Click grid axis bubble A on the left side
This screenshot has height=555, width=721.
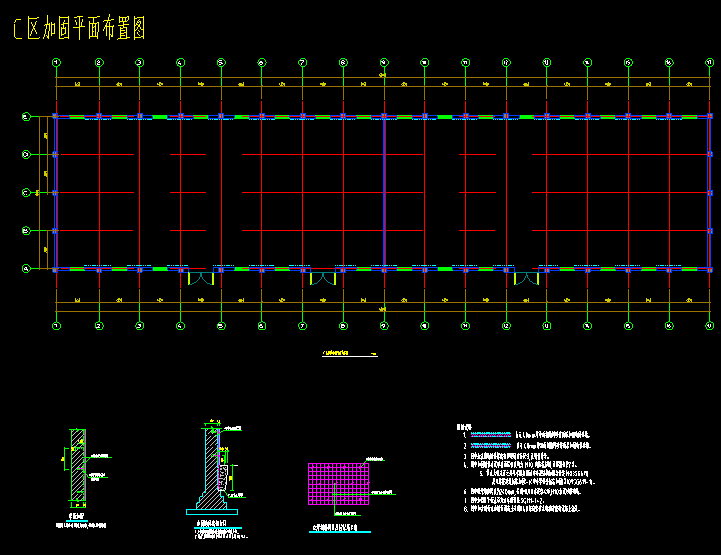[26, 269]
